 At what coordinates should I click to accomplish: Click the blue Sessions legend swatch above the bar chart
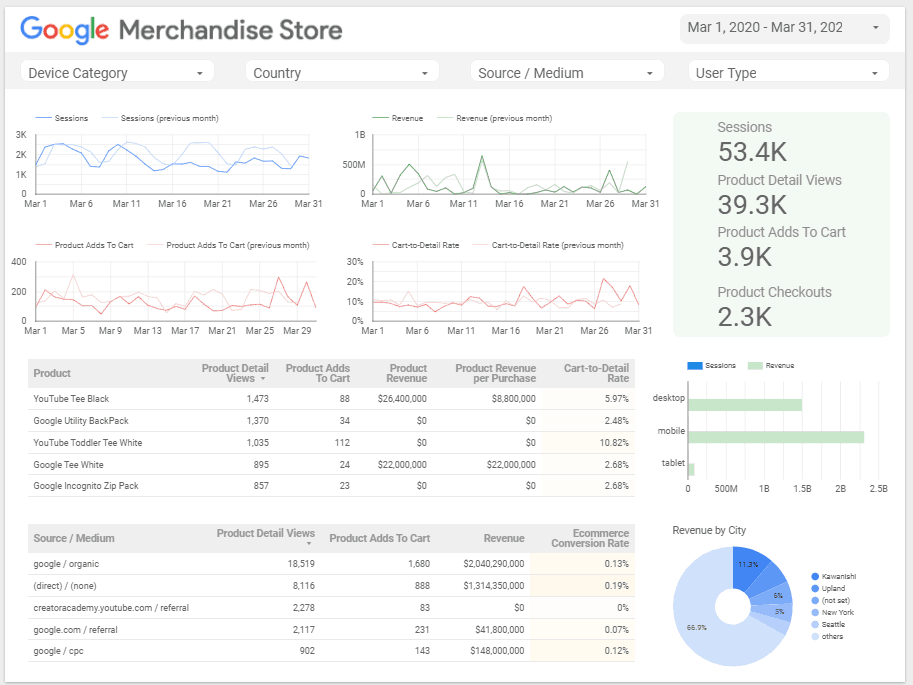694,364
